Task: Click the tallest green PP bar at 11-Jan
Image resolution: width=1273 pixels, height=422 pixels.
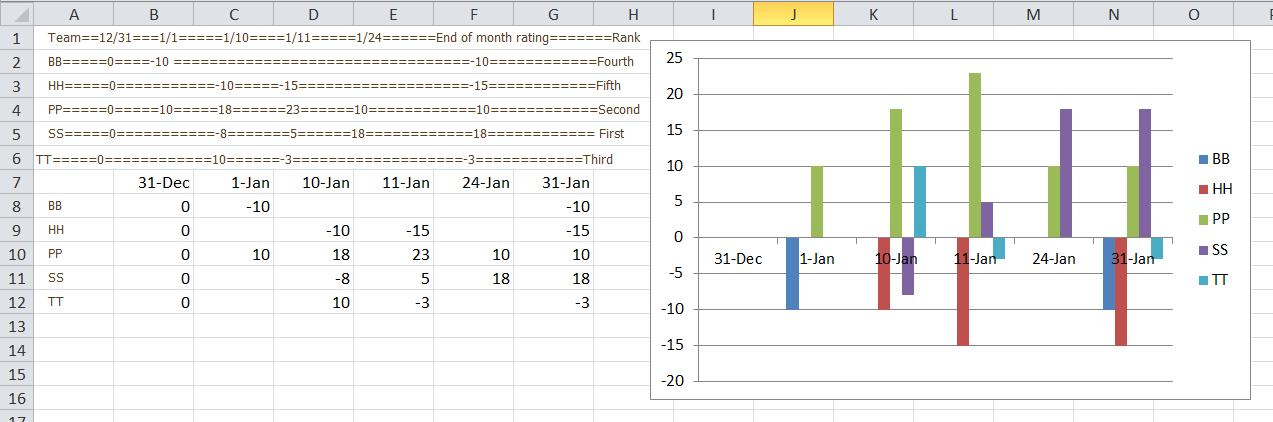Action: coord(975,155)
